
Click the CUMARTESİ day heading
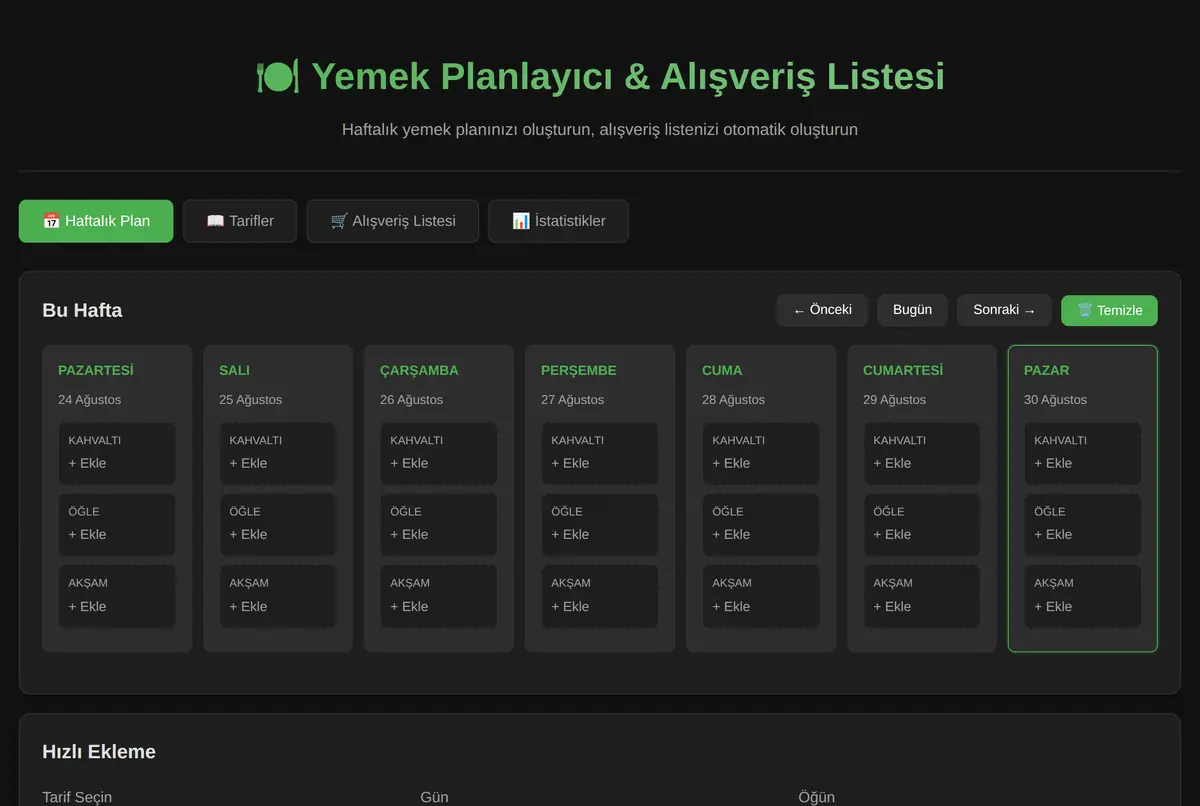903,370
